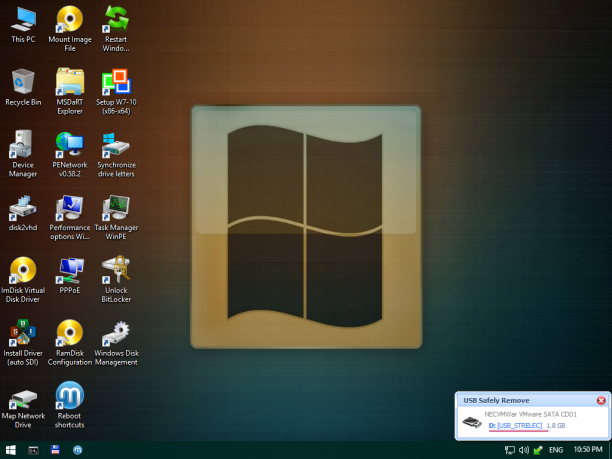Screen dimensions: 612x459
Task: Close the USB Safely Remove popup
Action: 601,400
